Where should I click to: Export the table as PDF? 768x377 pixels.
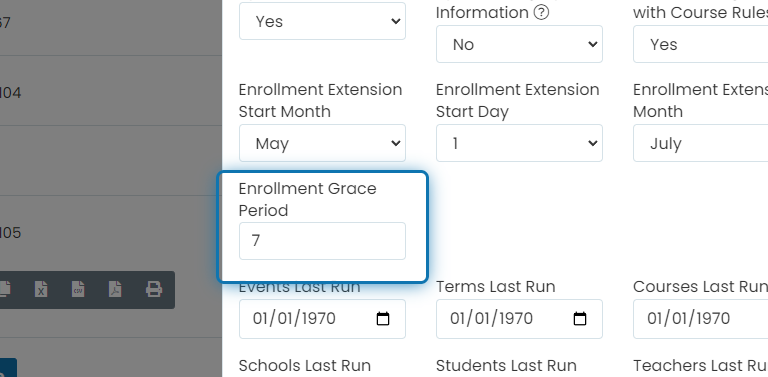pos(115,289)
